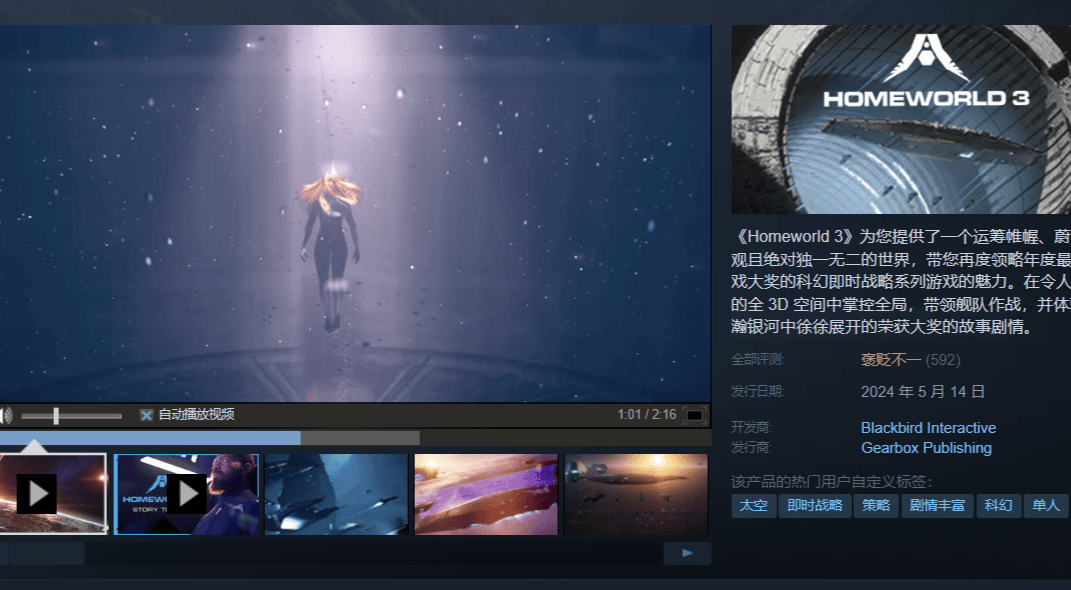Select the 单人 tag
This screenshot has width=1071, height=590.
1046,506
